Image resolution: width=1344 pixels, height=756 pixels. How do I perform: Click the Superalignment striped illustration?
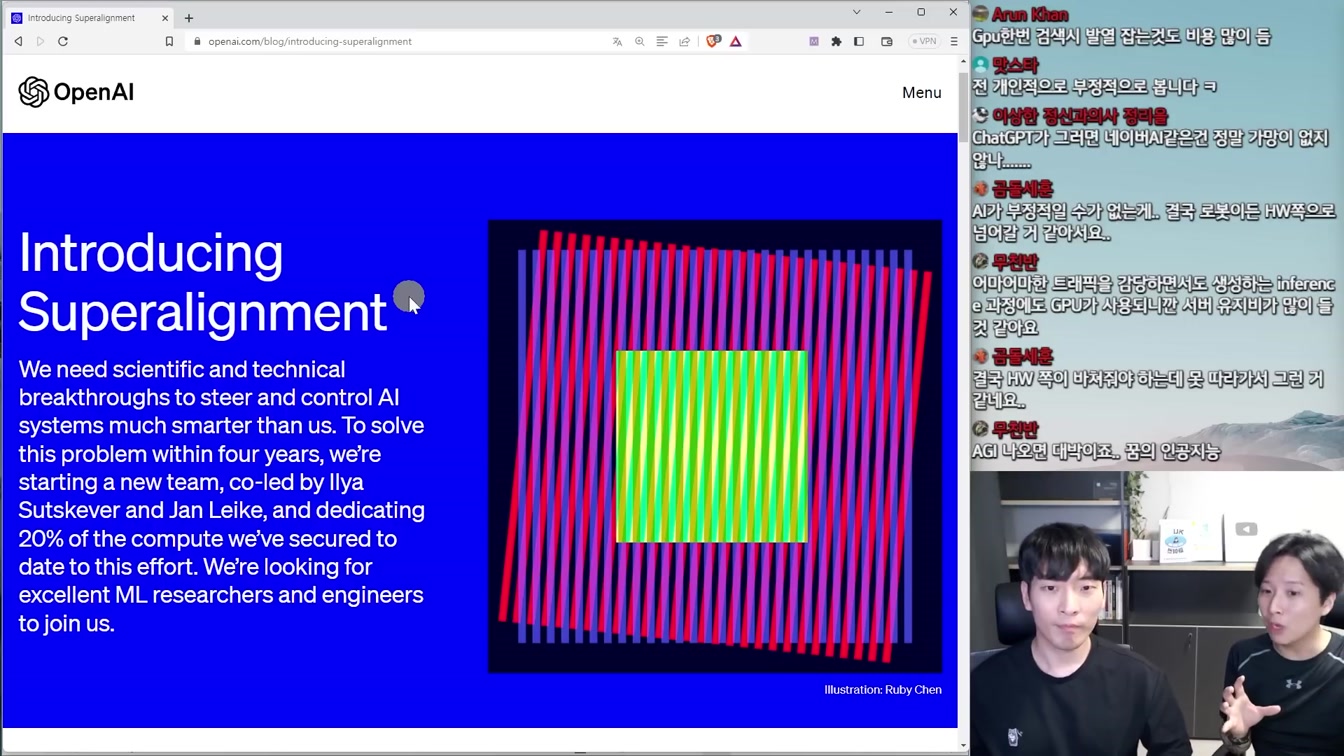pyautogui.click(x=715, y=446)
